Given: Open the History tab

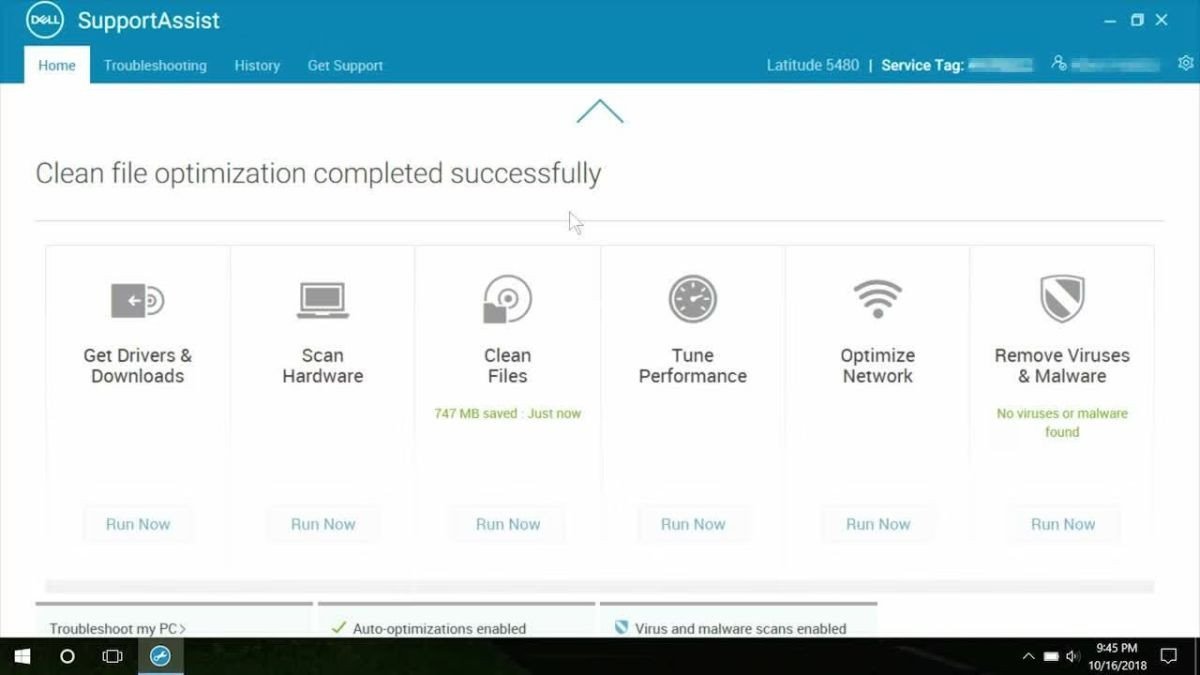Looking at the screenshot, I should 257,65.
